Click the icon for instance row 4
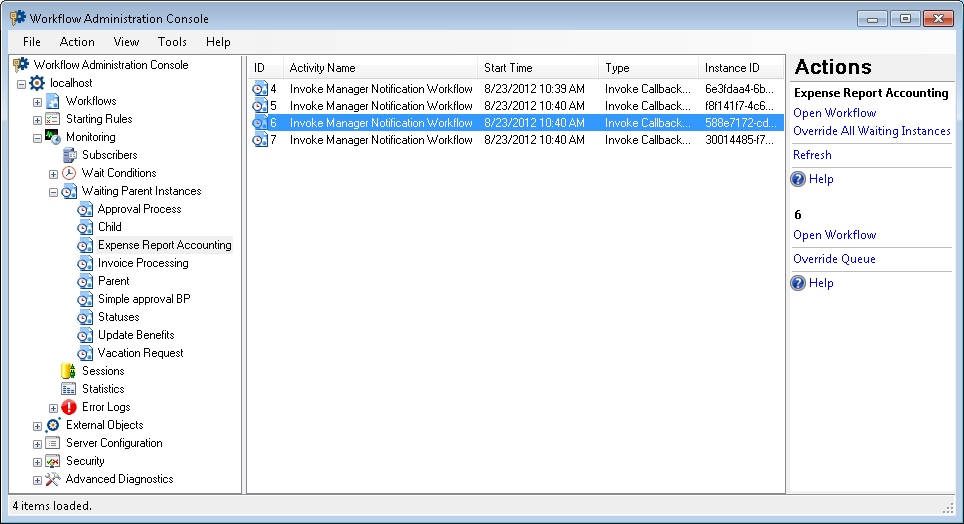 260,89
